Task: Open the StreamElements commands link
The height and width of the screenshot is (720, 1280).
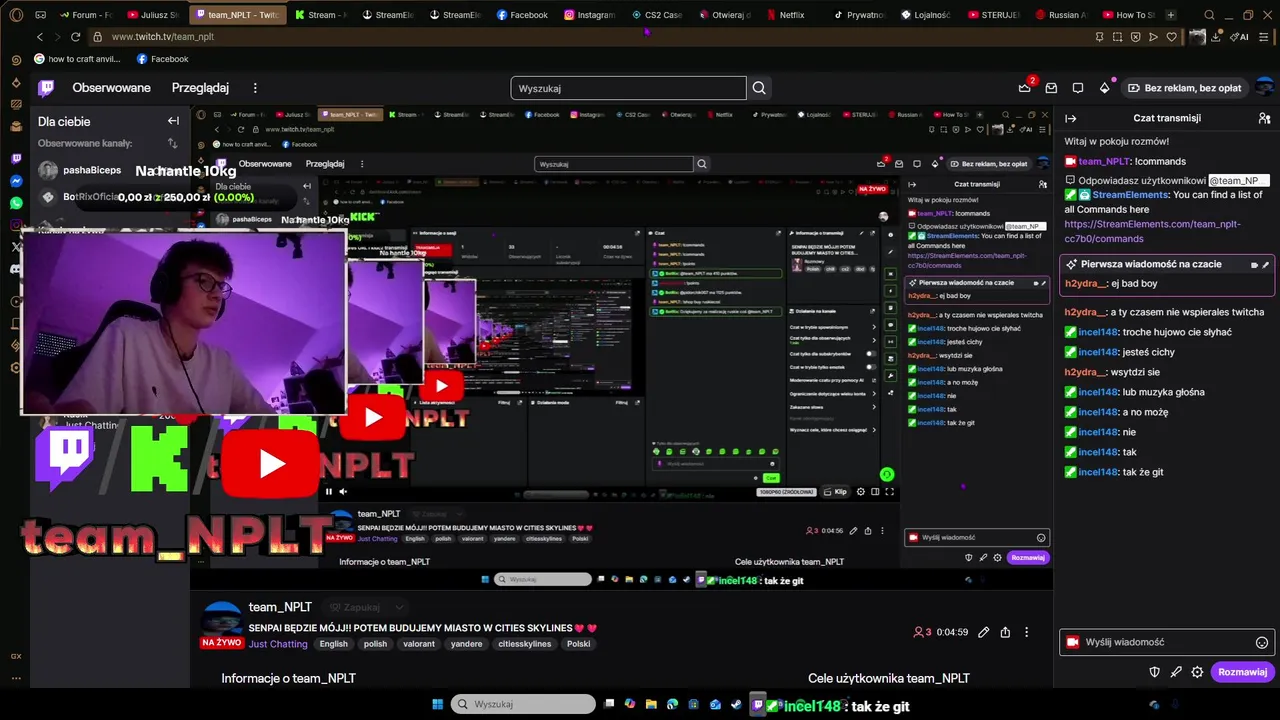Action: pyautogui.click(x=1152, y=231)
